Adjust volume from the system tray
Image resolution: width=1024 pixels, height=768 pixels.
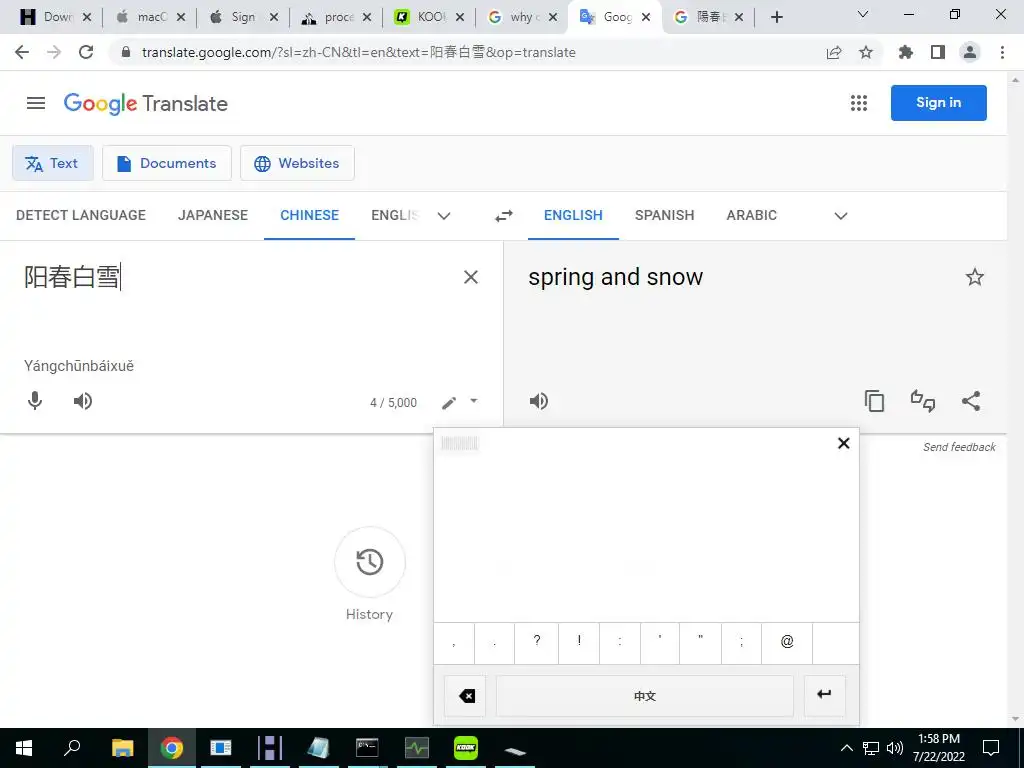pos(895,748)
